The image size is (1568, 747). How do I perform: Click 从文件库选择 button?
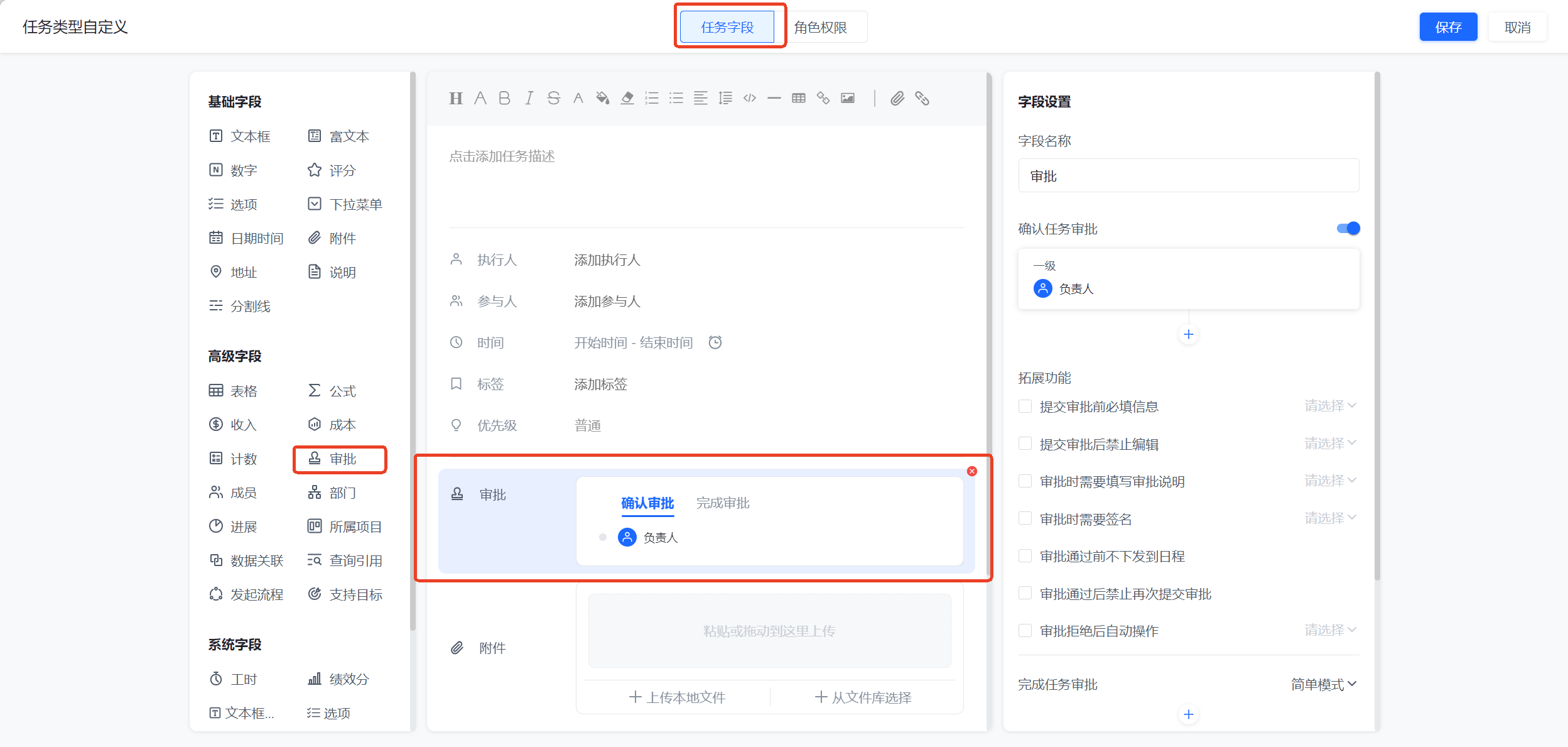[863, 697]
